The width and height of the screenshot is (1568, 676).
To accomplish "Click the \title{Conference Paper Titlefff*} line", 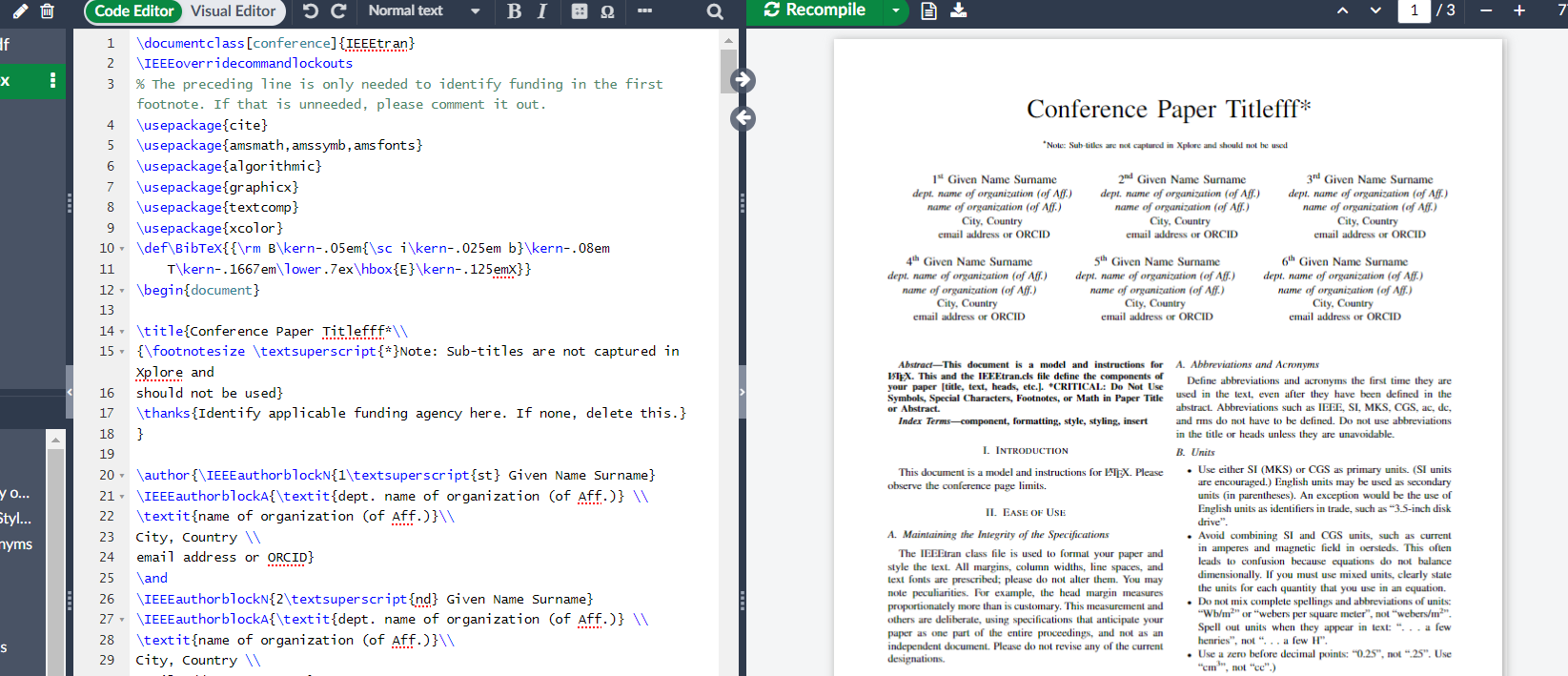I will point(272,332).
